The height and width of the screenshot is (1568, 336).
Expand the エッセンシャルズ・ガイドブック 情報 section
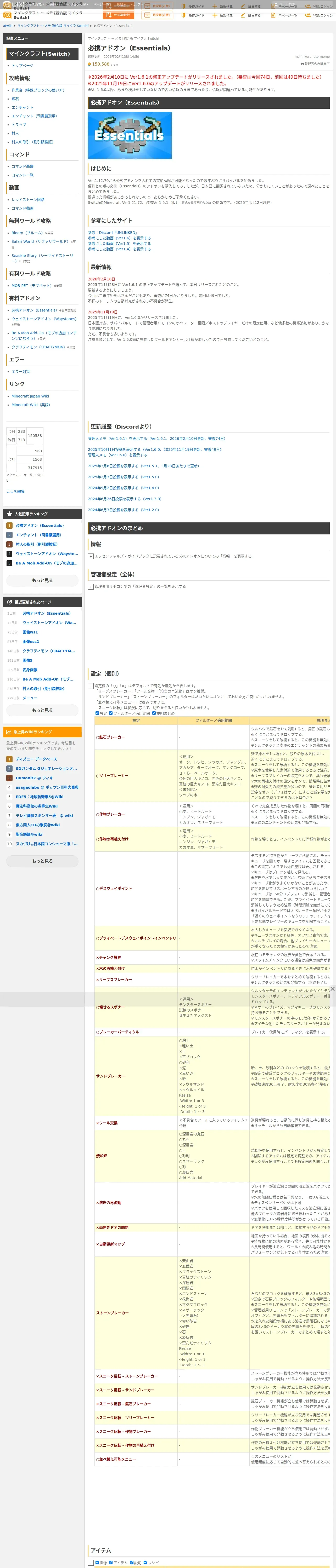coord(91,556)
